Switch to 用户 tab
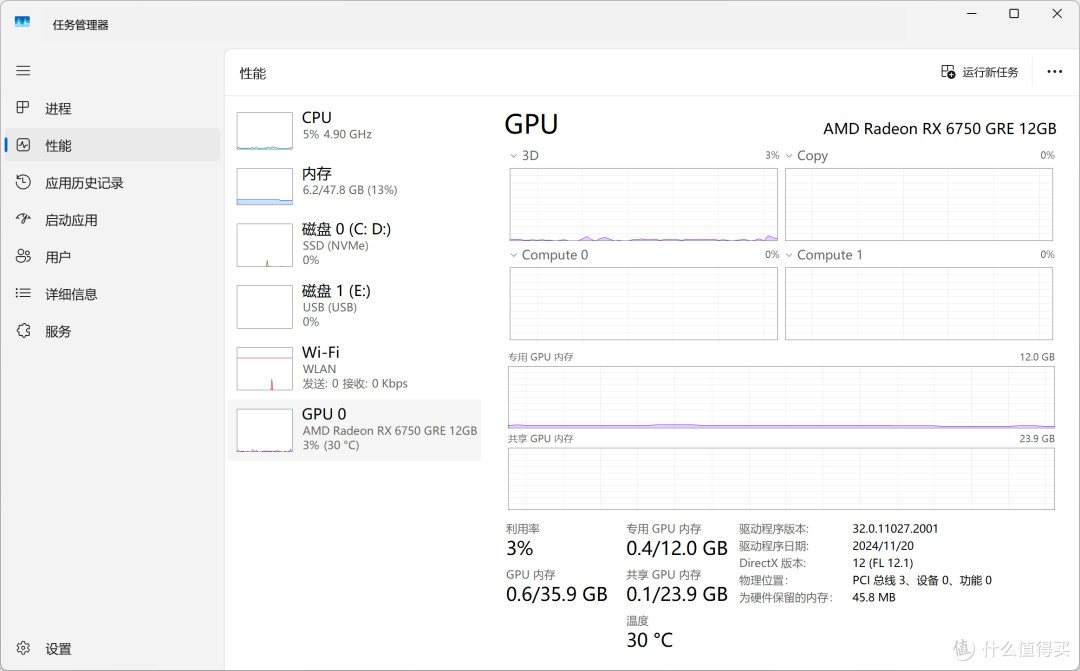Image resolution: width=1080 pixels, height=671 pixels. tap(112, 257)
